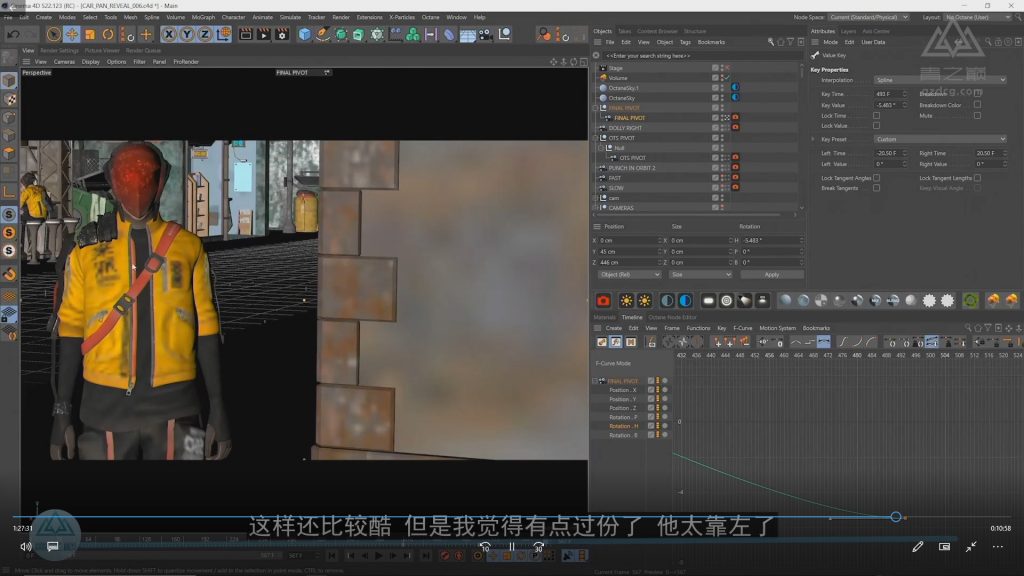Select the Rotate tool in the toolbar
This screenshot has height=576, width=1024.
pos(108,34)
